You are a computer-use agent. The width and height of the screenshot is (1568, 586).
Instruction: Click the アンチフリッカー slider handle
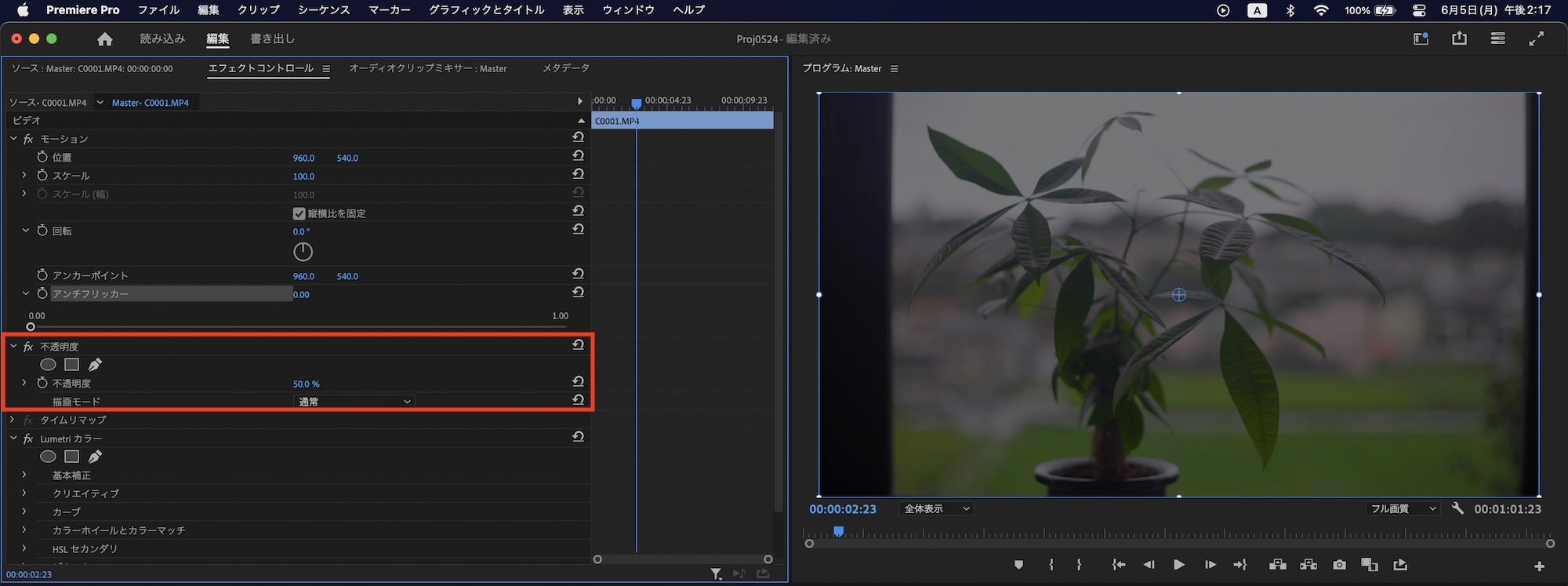click(x=31, y=326)
